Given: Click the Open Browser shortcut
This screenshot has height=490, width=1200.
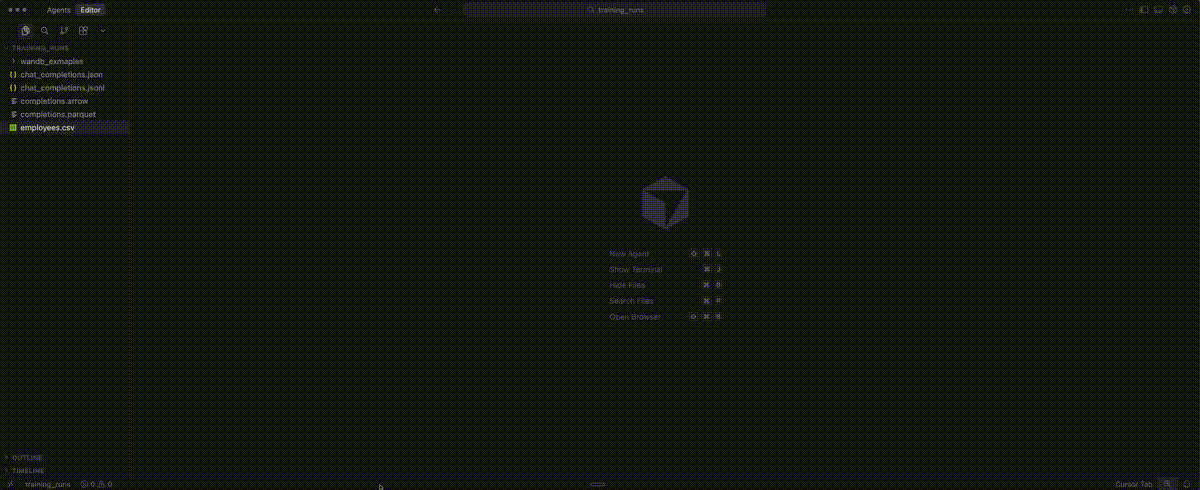Looking at the screenshot, I should tap(666, 317).
